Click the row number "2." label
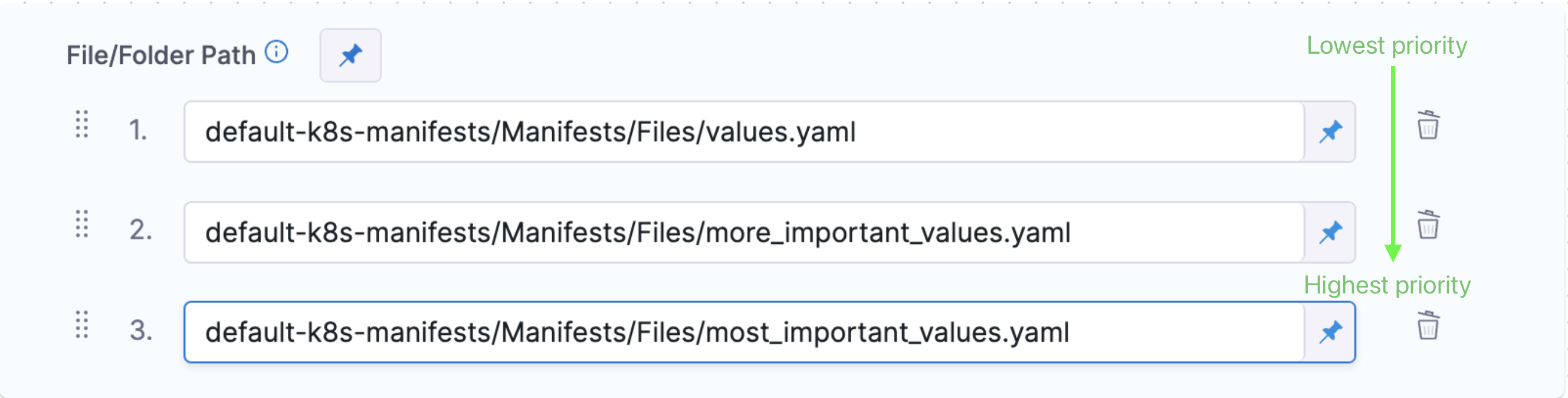 click(140, 230)
